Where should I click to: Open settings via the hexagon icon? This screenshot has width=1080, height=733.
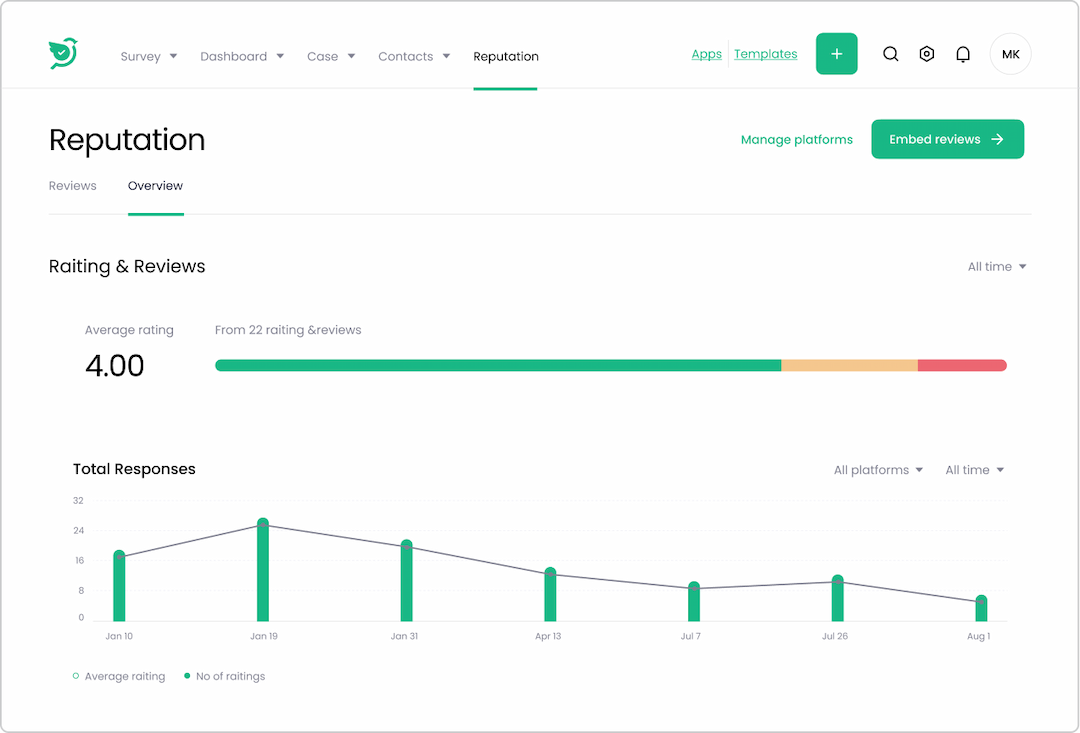click(x=927, y=55)
